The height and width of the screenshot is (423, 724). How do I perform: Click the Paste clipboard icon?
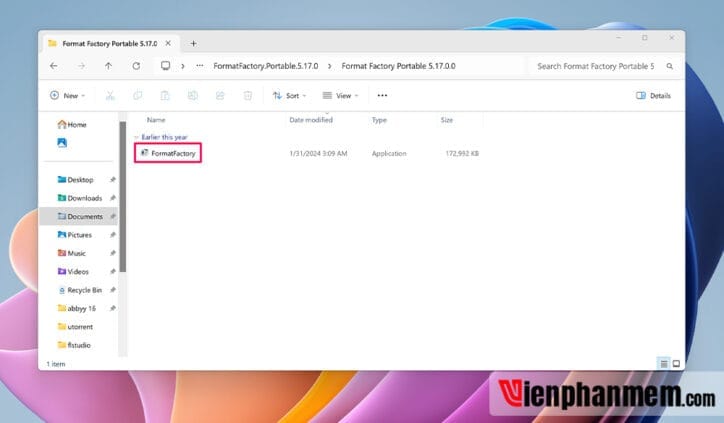(x=165, y=96)
